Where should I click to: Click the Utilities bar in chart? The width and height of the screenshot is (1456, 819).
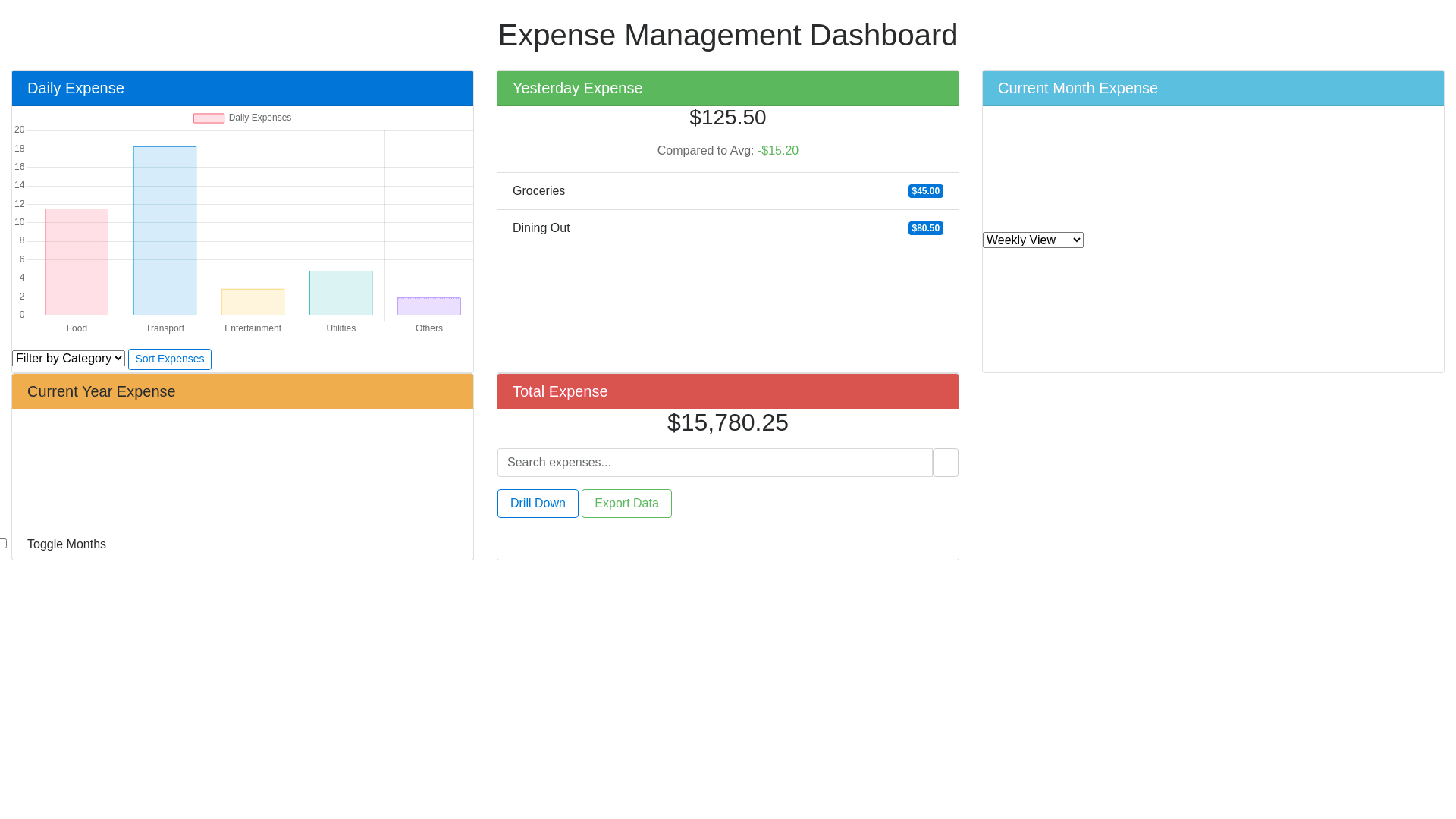tap(340, 293)
